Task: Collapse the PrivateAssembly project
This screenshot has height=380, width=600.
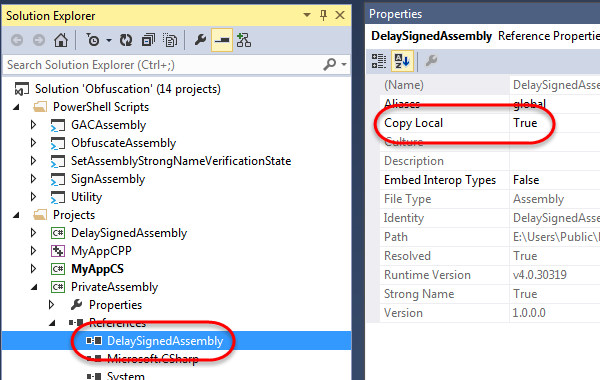Action: pos(34,287)
